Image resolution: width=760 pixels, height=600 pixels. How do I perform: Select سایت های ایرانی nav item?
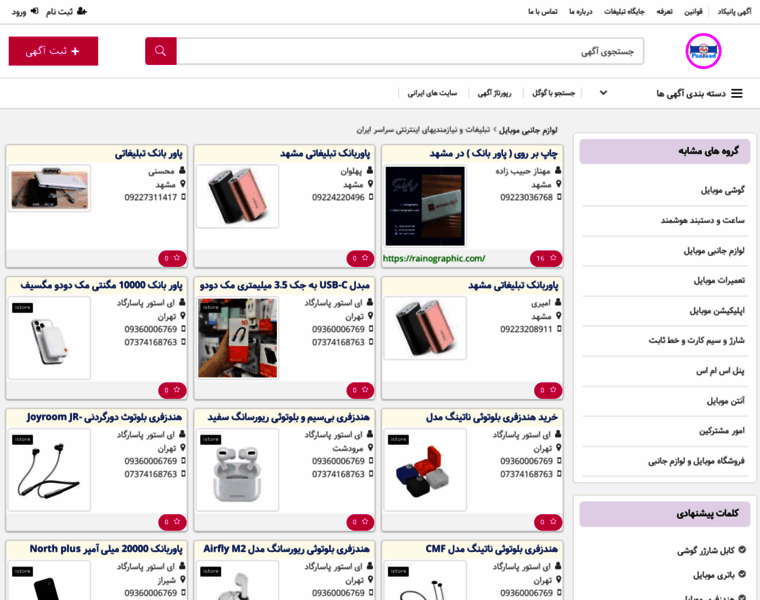pos(432,93)
